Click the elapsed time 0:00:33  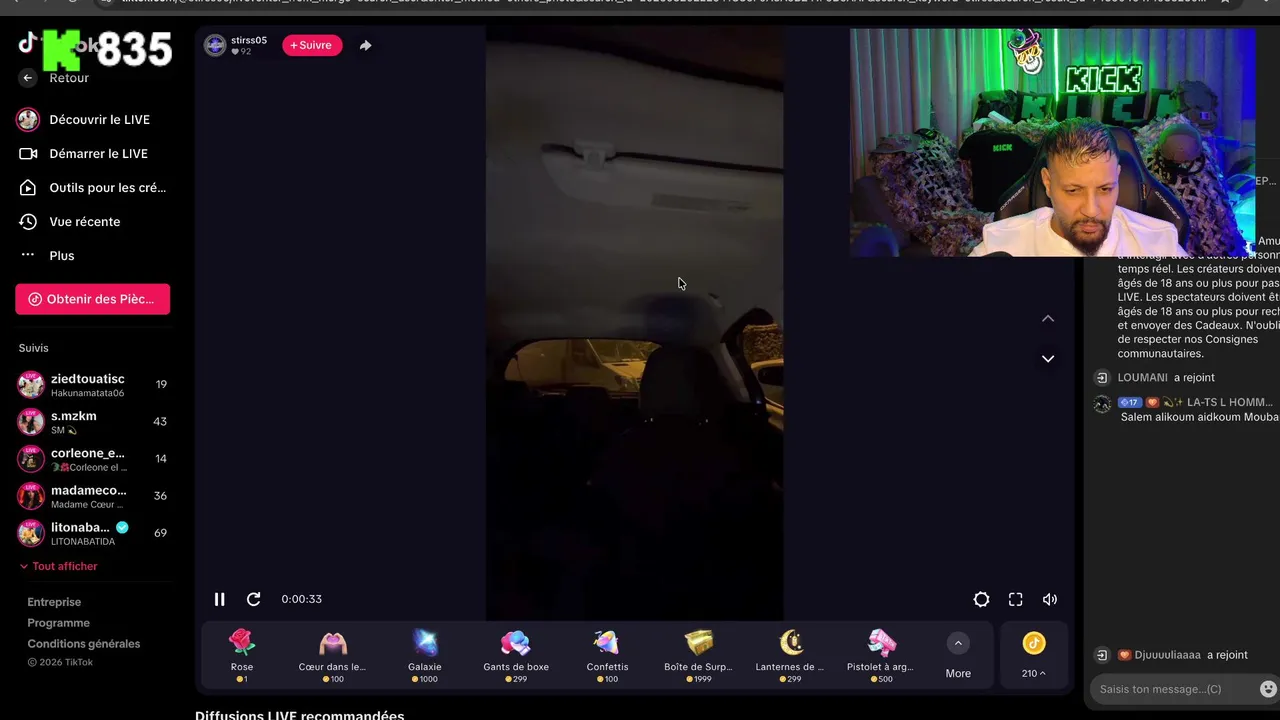301,599
